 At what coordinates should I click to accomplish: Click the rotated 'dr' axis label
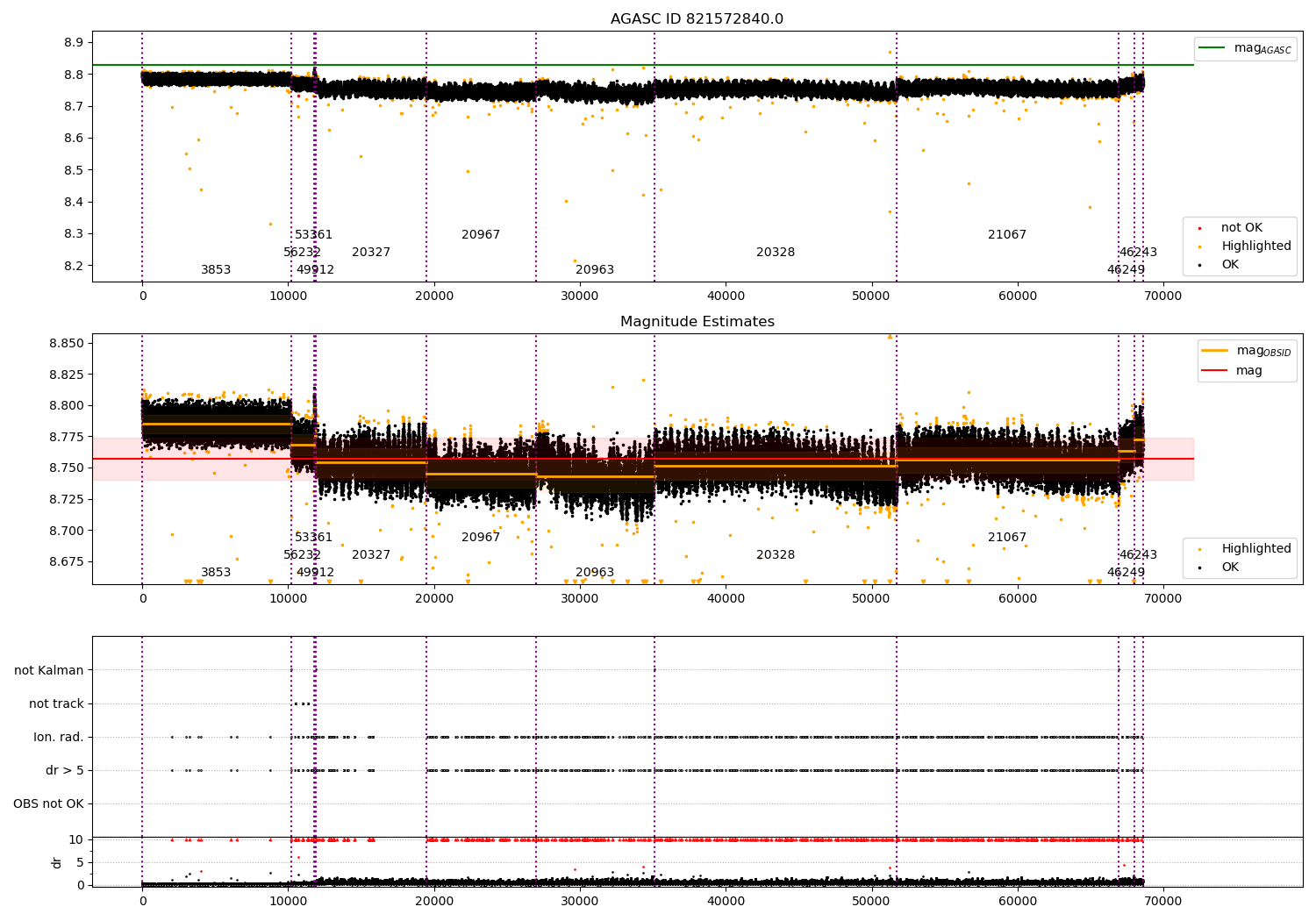click(57, 862)
